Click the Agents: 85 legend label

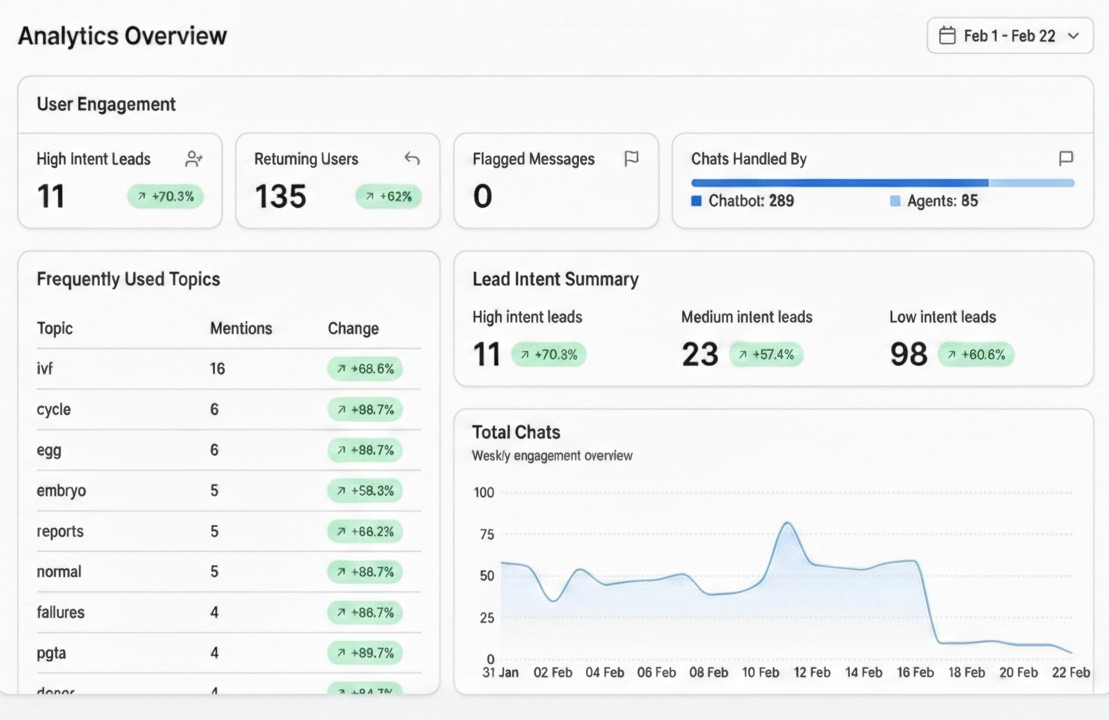click(x=943, y=201)
